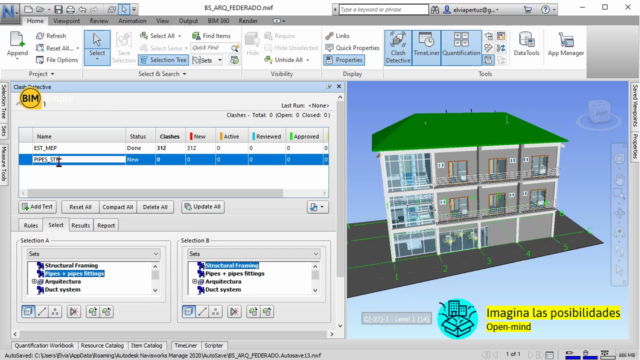Click the keyword search input field
The image size is (640, 360).
pyautogui.click(x=384, y=9)
